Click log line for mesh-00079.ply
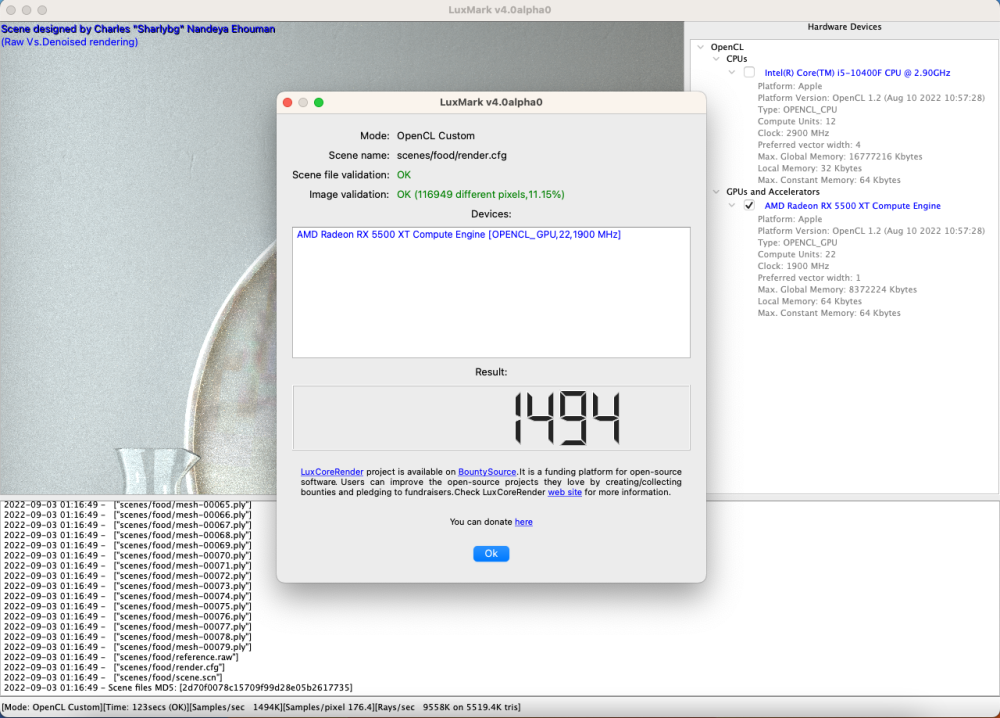 pyautogui.click(x=128, y=647)
